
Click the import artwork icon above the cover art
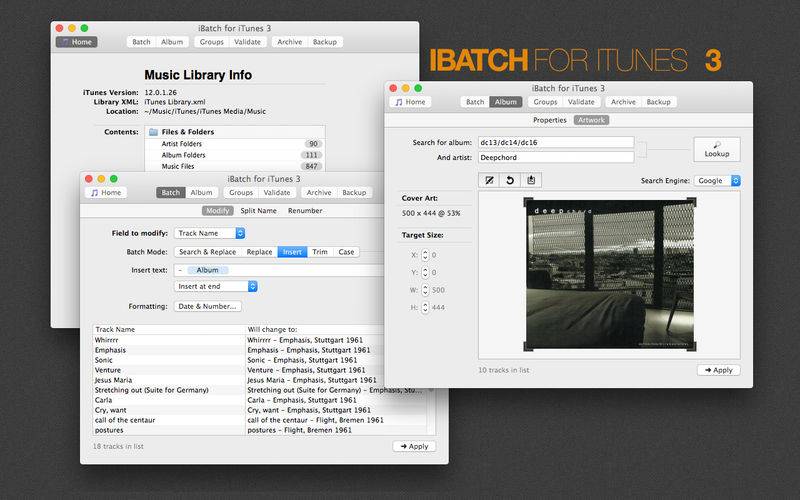click(x=531, y=180)
